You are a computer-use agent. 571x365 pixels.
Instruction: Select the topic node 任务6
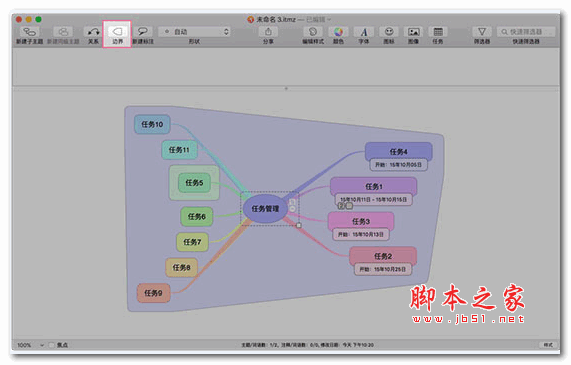pos(197,216)
